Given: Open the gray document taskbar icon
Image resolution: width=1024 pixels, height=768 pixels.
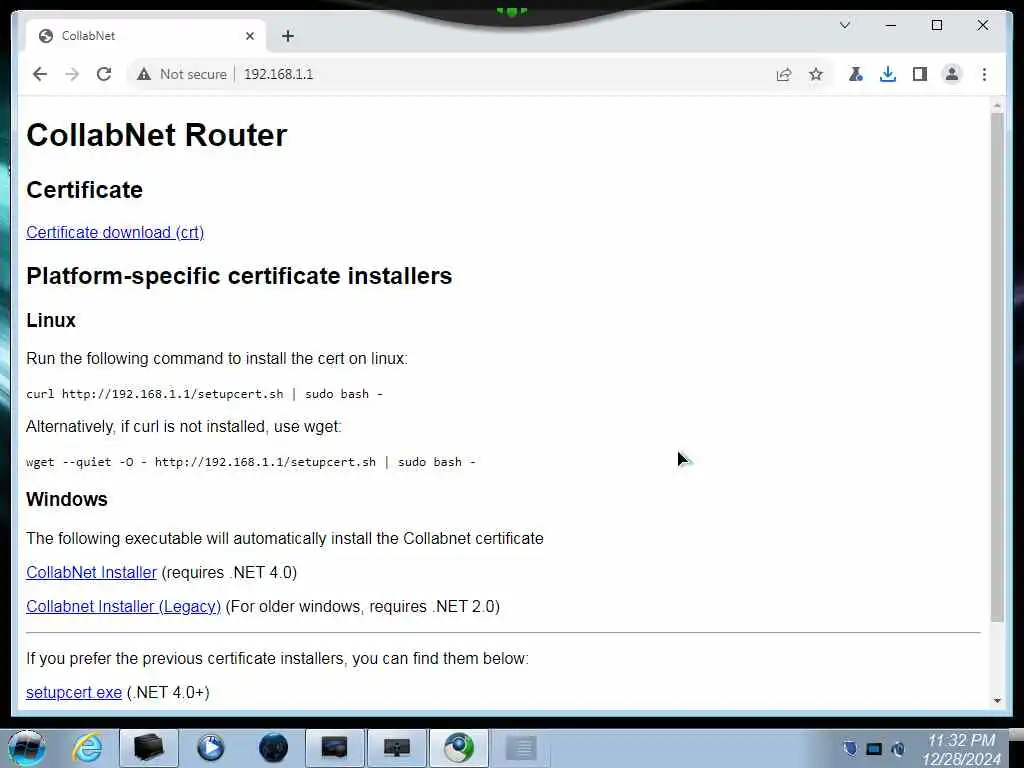Looking at the screenshot, I should (x=521, y=748).
